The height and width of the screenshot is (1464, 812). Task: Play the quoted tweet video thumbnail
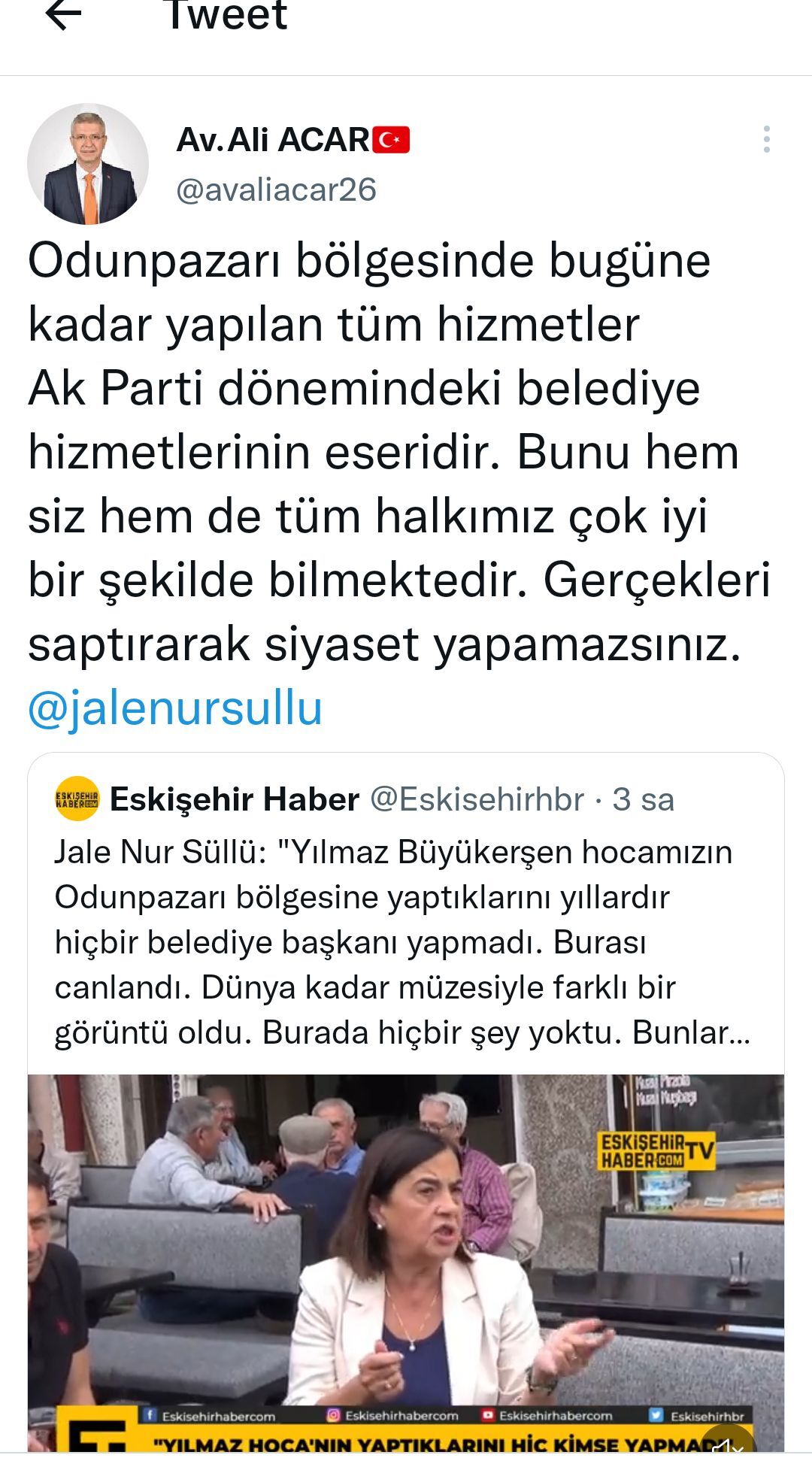tap(406, 1262)
